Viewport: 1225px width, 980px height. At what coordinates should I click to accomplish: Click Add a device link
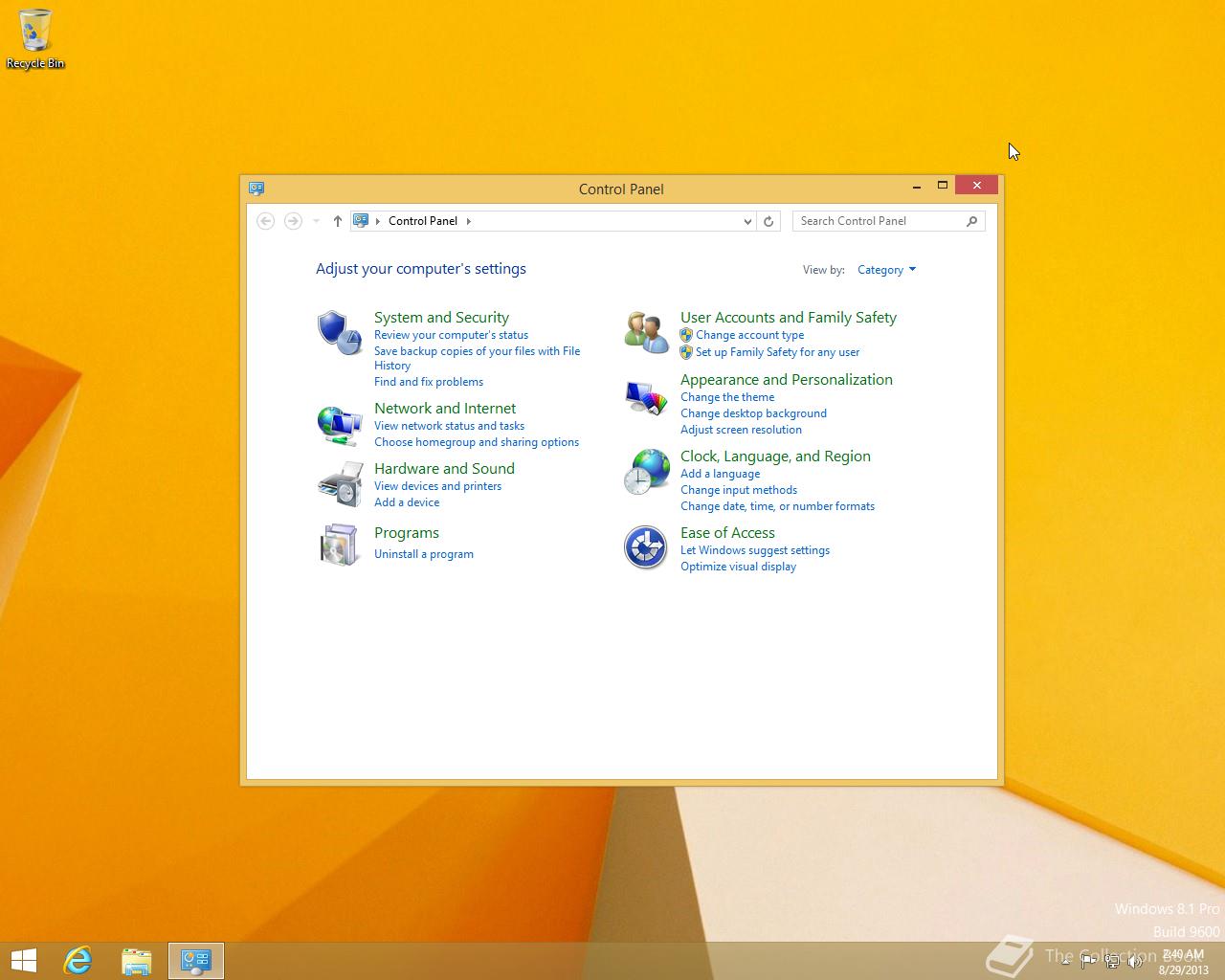(407, 502)
